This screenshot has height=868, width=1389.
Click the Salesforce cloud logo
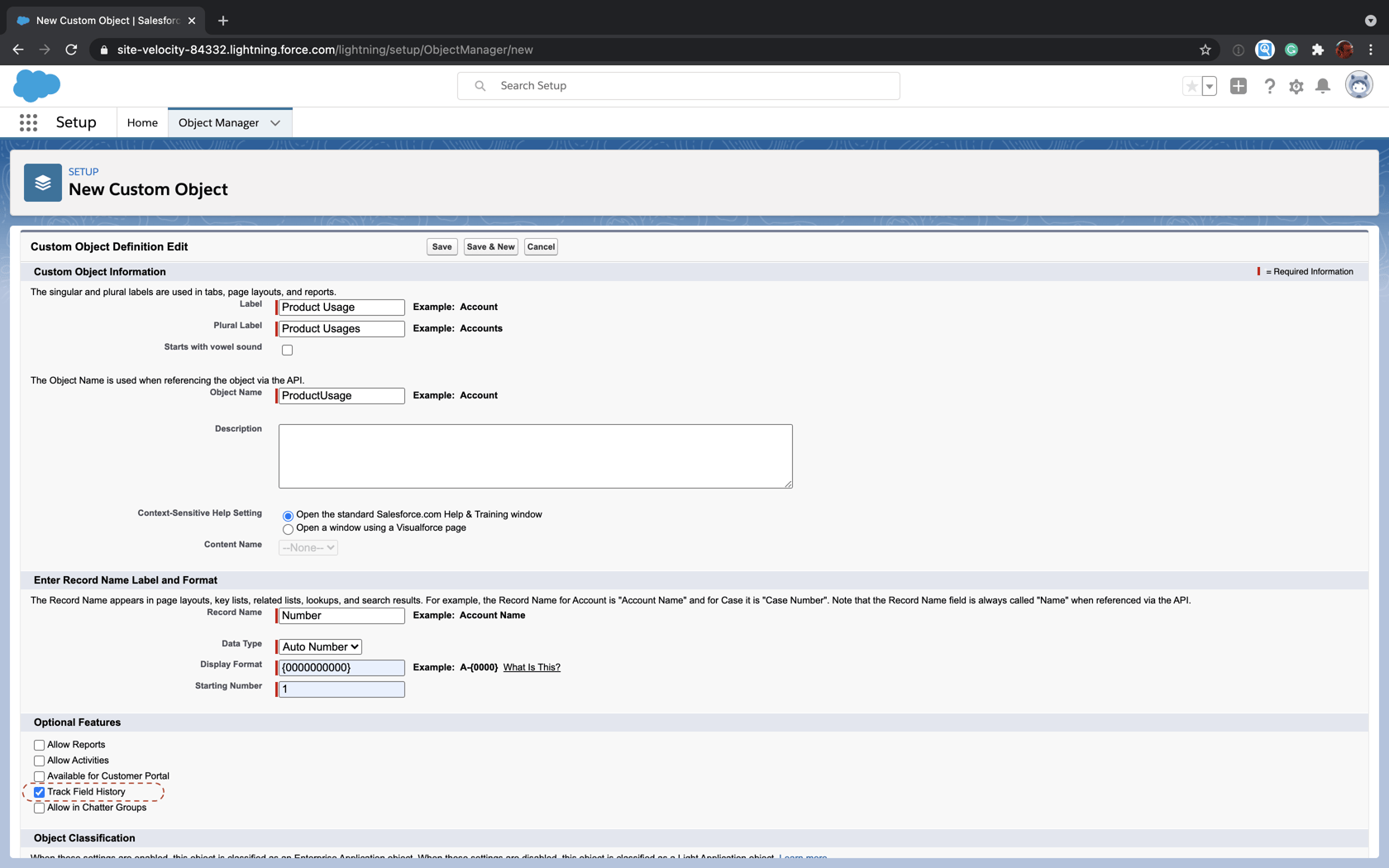(x=36, y=85)
